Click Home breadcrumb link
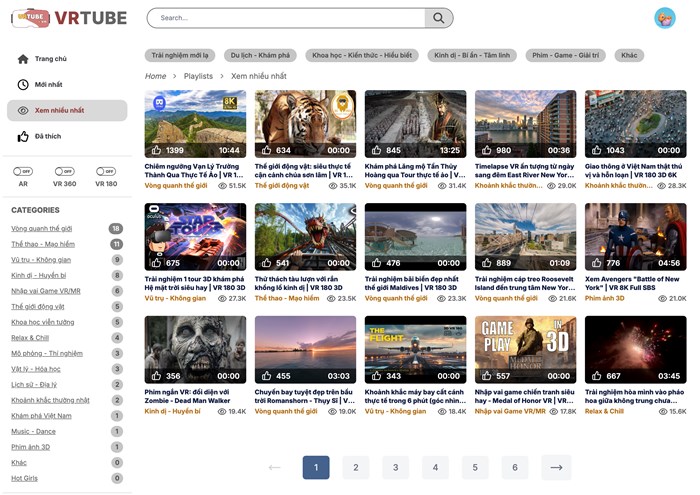The width and height of the screenshot is (700, 495). click(x=155, y=76)
